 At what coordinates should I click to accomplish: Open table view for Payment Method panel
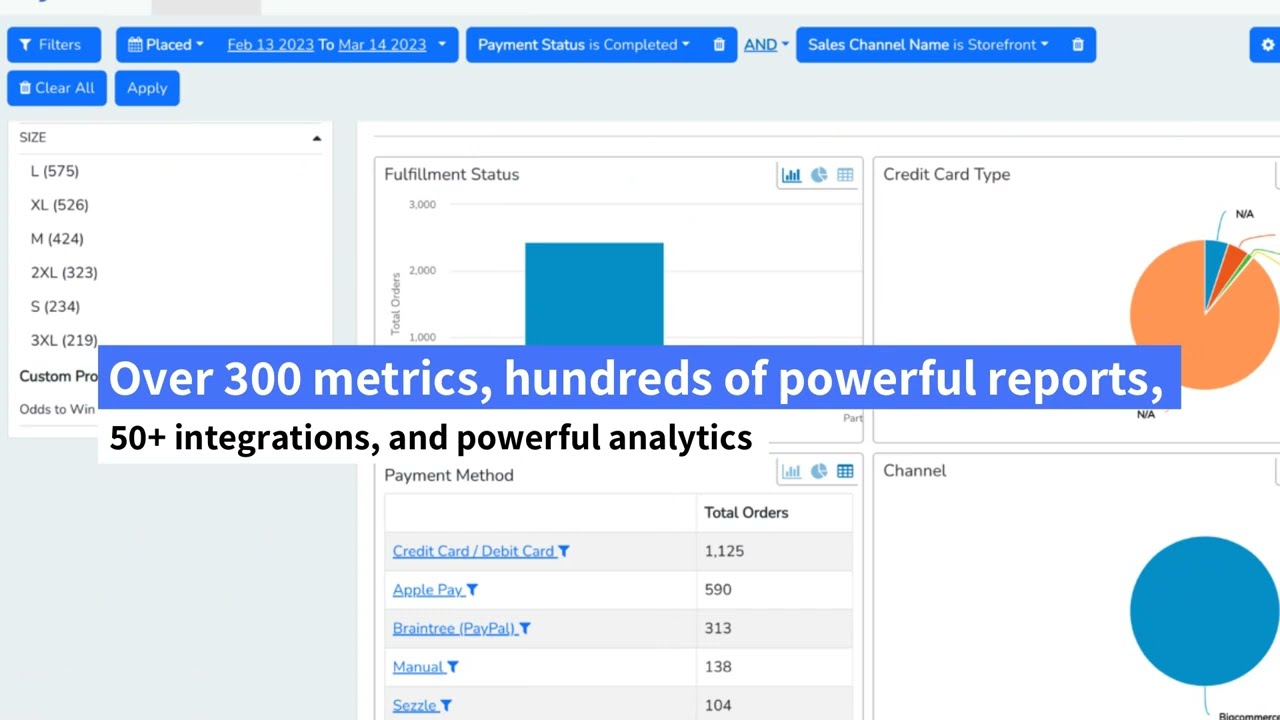pyautogui.click(x=845, y=471)
